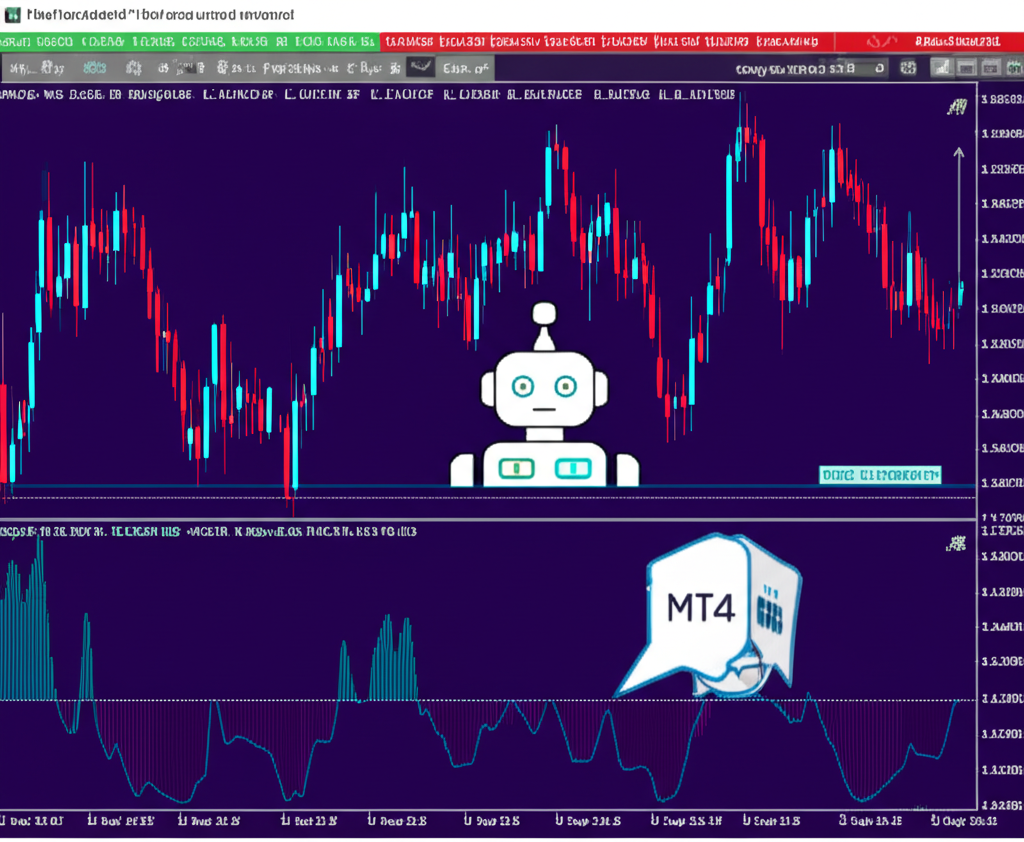Click the bar chart icon in right toolbar
Image resolution: width=1024 pixels, height=842 pixels.
pyautogui.click(x=941, y=68)
